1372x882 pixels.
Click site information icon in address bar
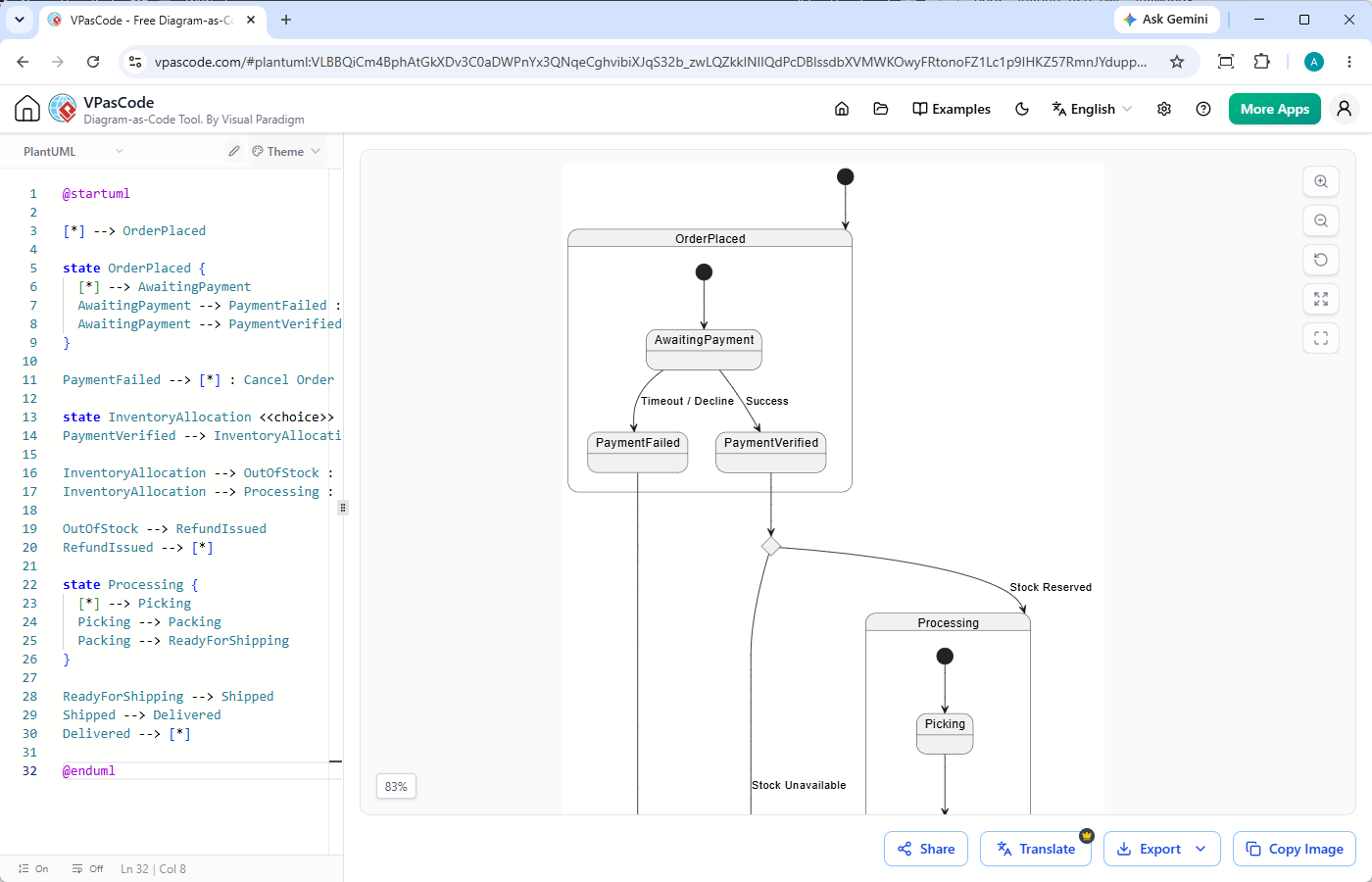click(135, 62)
